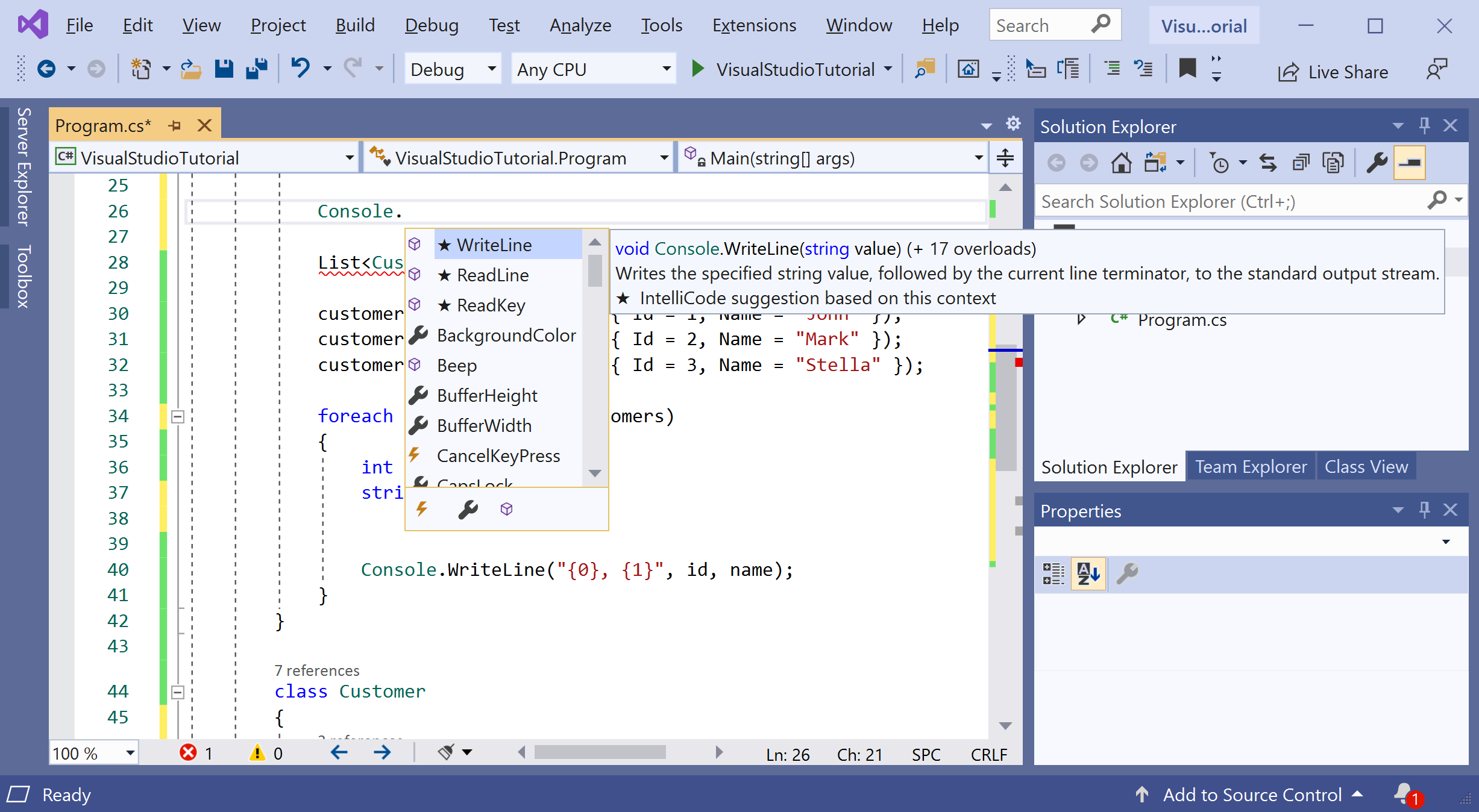Click the Properties sort alphabetically icon
The image size is (1479, 812).
1088,572
